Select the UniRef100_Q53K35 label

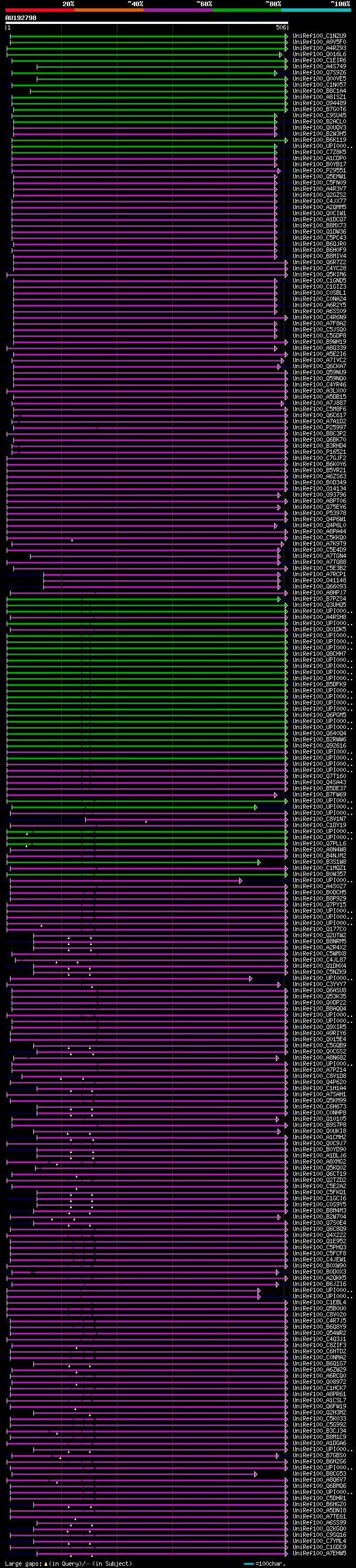pyautogui.click(x=319, y=996)
